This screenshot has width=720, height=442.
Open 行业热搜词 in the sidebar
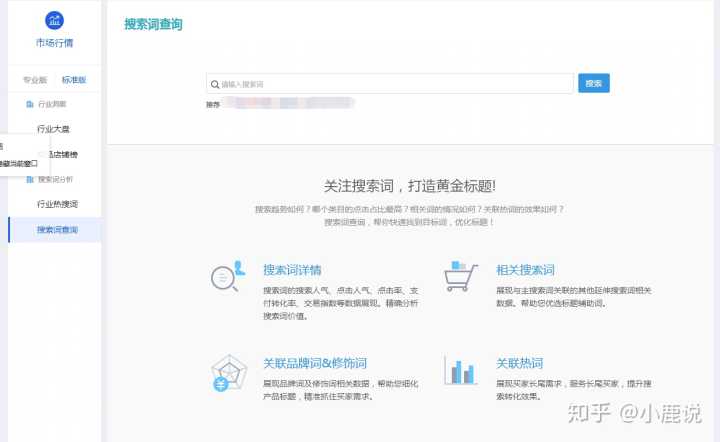click(57, 204)
